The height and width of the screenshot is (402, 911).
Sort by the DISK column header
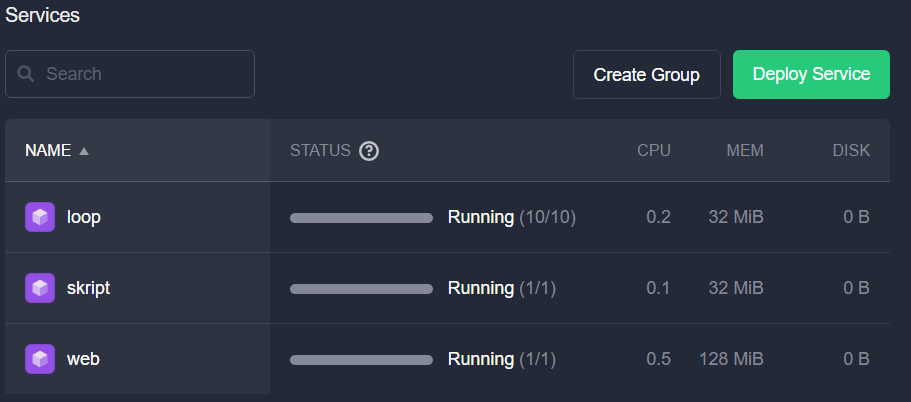[x=851, y=150]
